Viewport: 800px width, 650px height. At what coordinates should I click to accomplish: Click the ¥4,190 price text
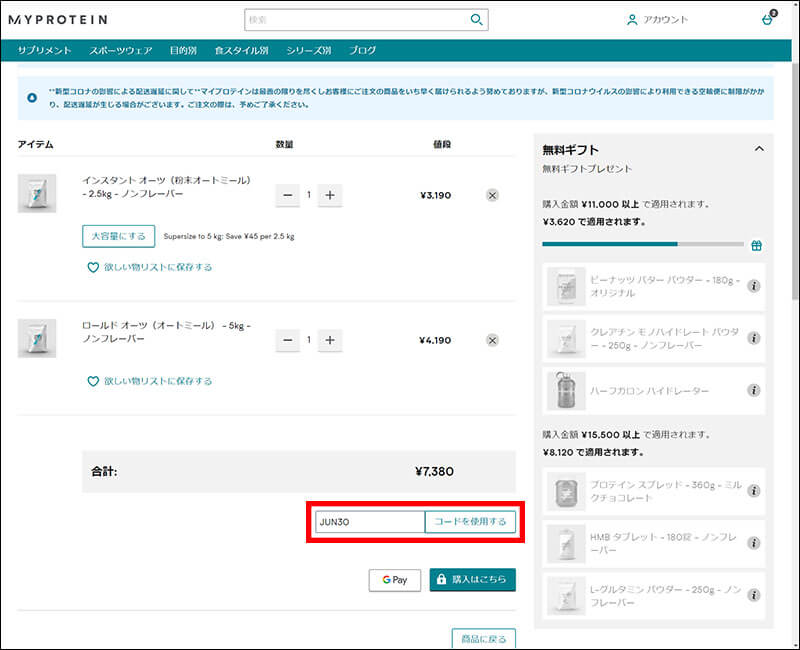click(435, 340)
